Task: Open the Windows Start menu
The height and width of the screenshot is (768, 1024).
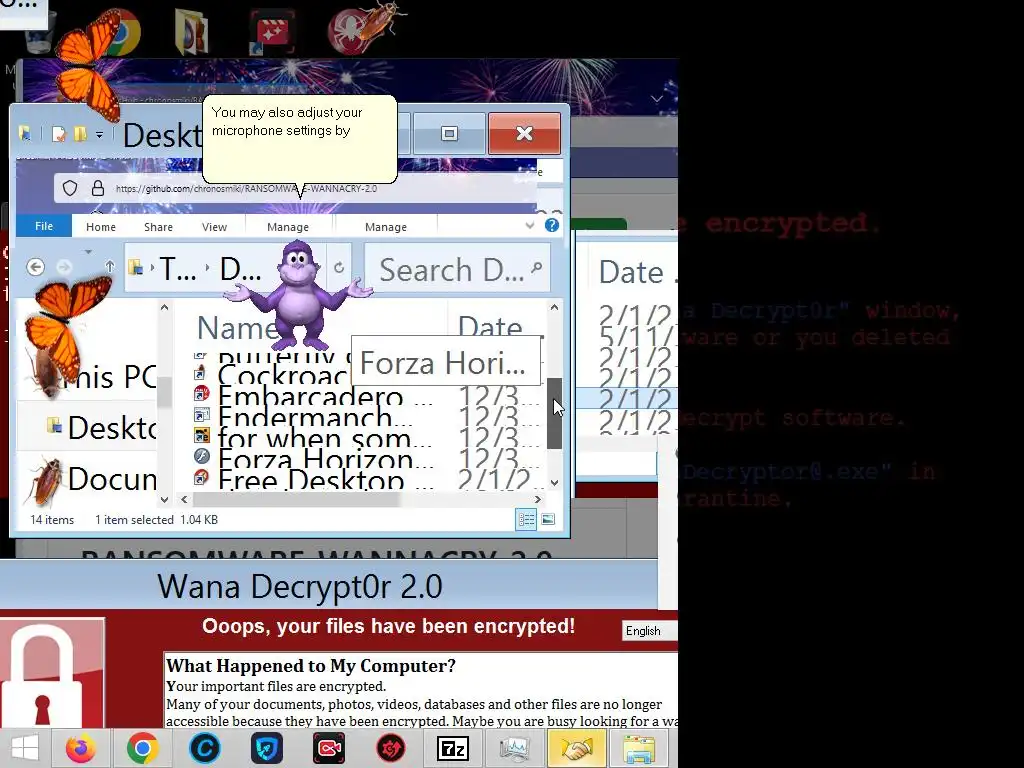Action: click(25, 748)
